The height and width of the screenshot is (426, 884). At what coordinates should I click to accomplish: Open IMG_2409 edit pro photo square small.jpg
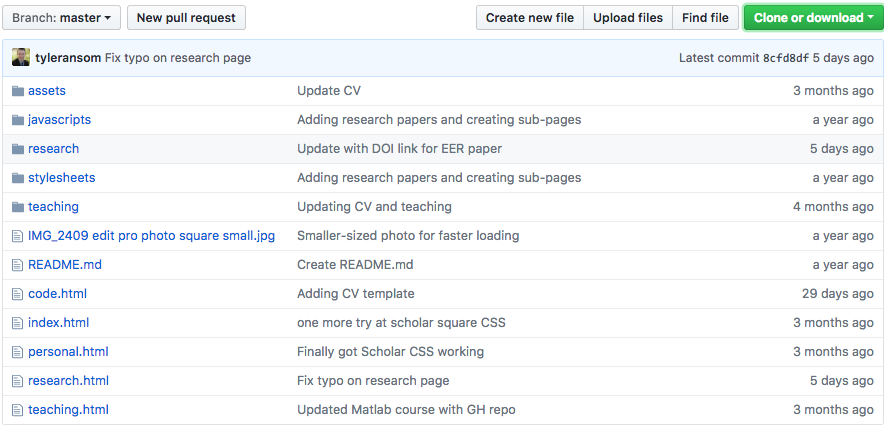[152, 236]
